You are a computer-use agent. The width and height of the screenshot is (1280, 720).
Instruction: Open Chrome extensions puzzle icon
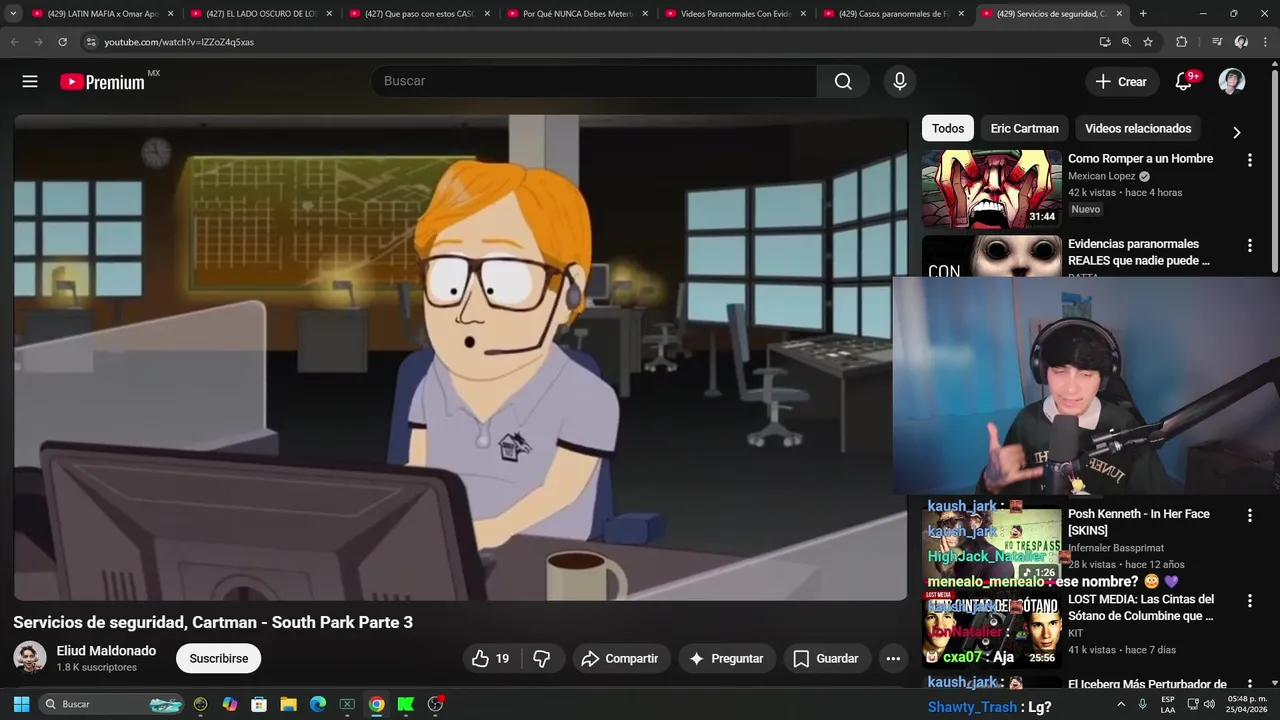pos(1182,42)
